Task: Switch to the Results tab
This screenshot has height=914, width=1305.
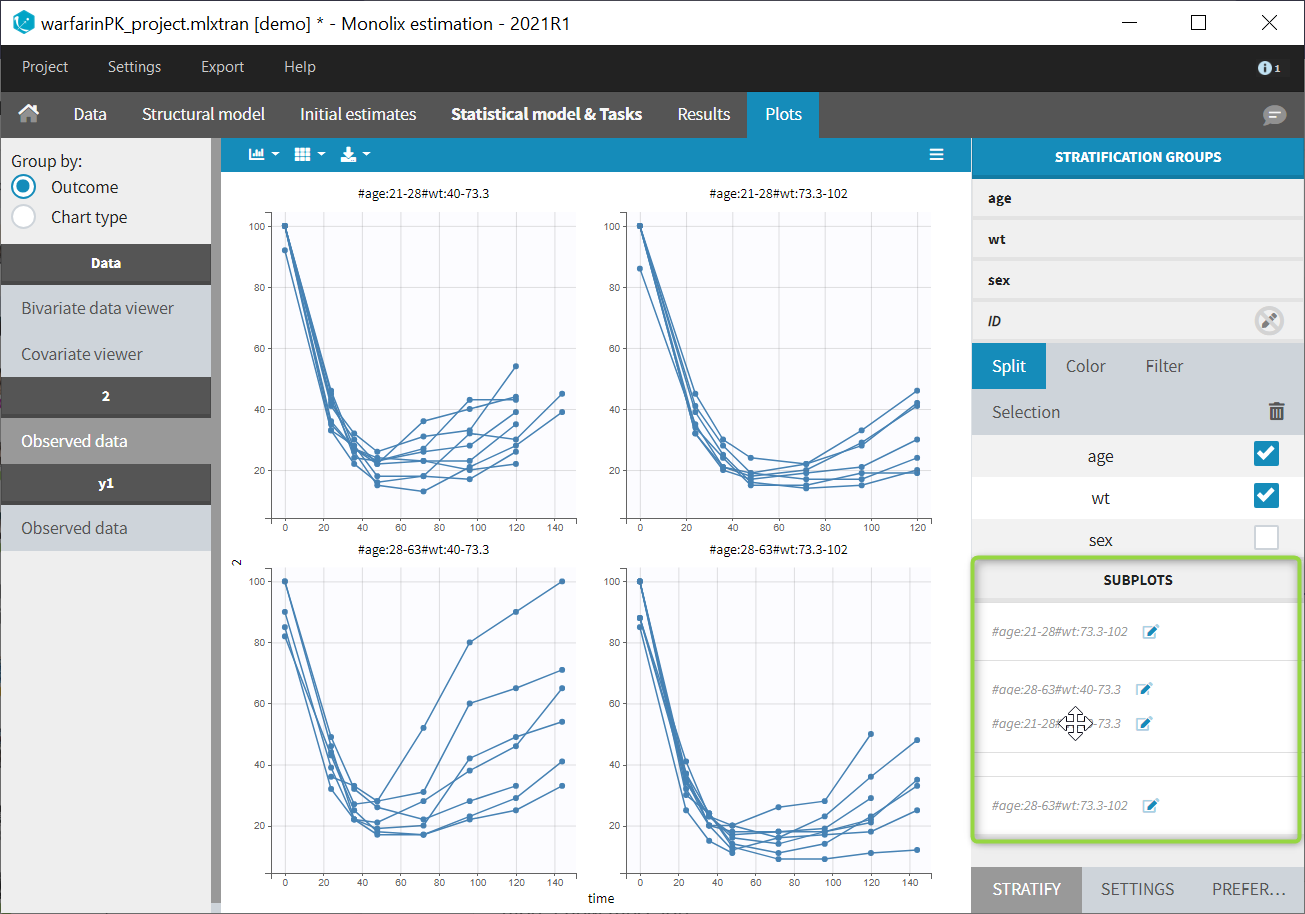Action: pyautogui.click(x=703, y=114)
